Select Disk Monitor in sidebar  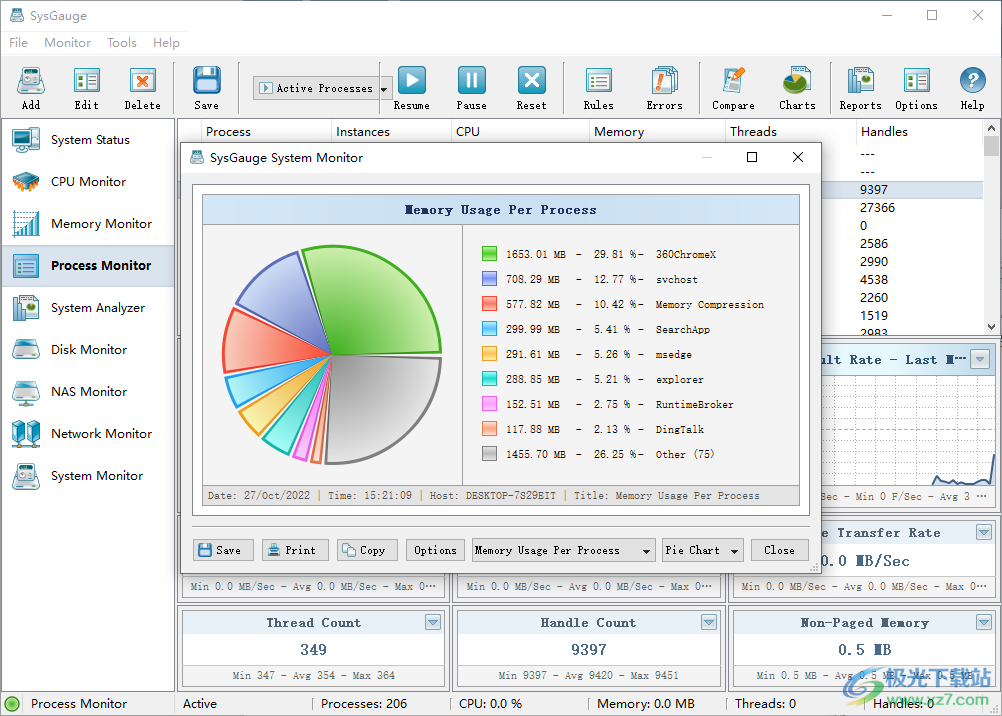[x=88, y=350]
